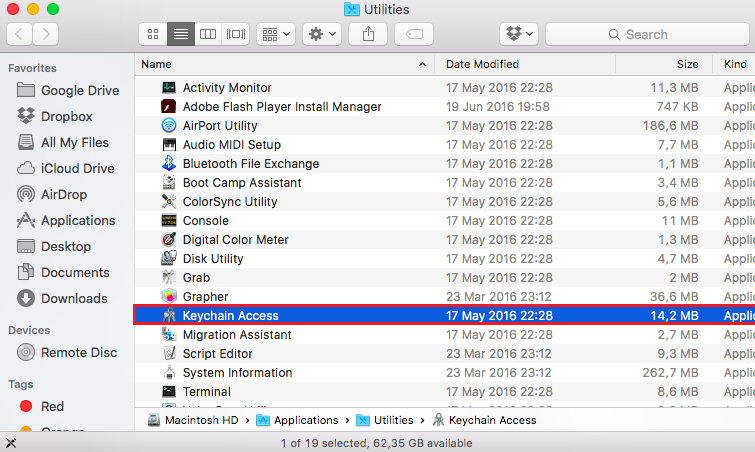Image resolution: width=755 pixels, height=452 pixels.
Task: Sort by the Name column header
Action: click(284, 64)
